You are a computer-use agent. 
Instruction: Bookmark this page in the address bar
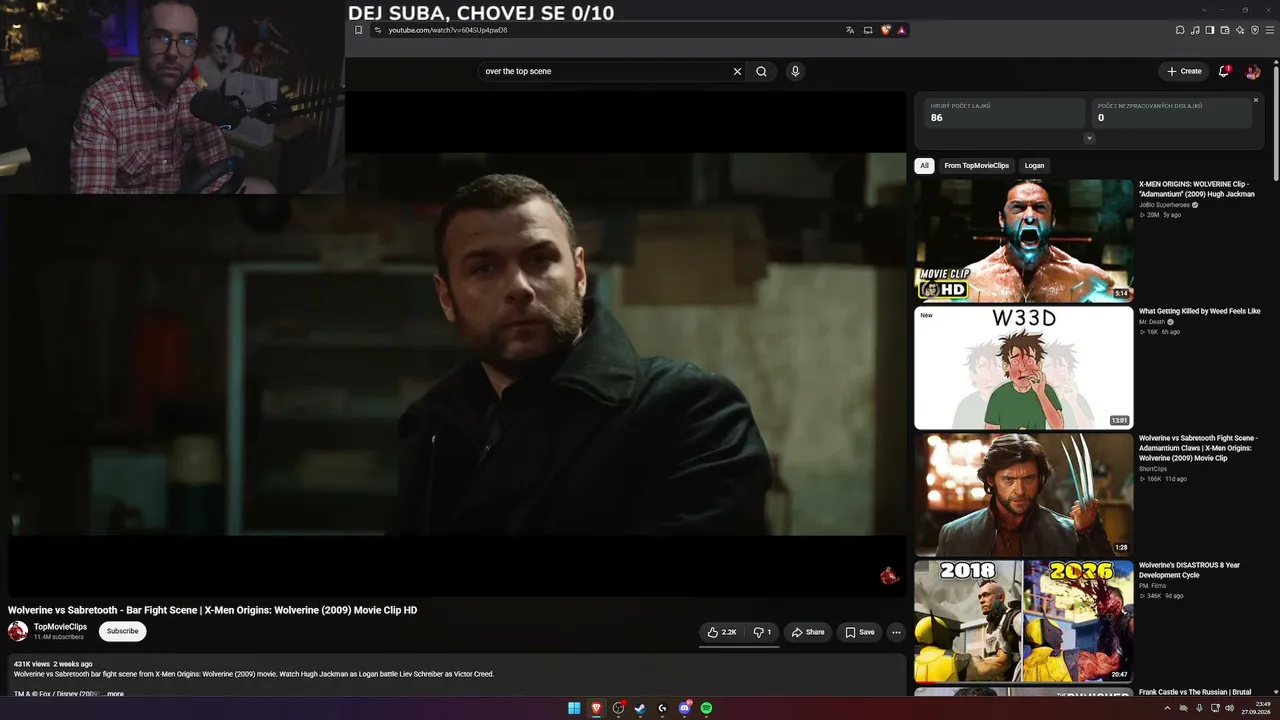tap(358, 30)
